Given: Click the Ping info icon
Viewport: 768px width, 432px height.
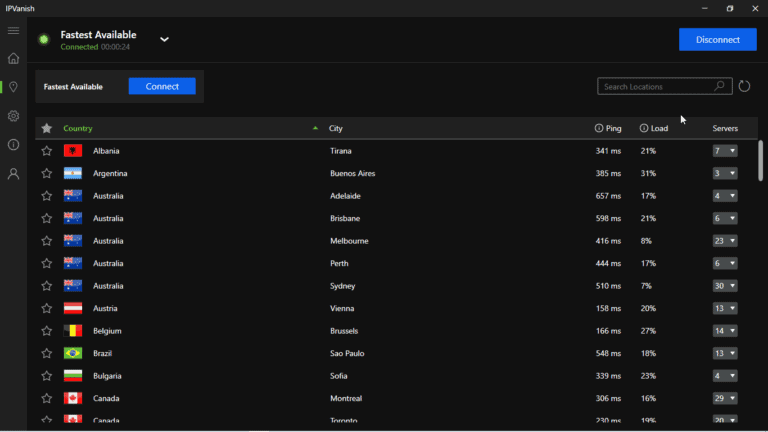Looking at the screenshot, I should (599, 128).
